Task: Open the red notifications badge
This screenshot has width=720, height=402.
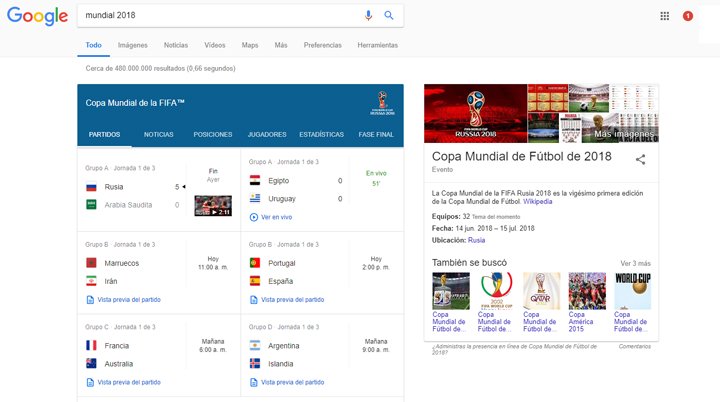Action: pyautogui.click(x=688, y=16)
